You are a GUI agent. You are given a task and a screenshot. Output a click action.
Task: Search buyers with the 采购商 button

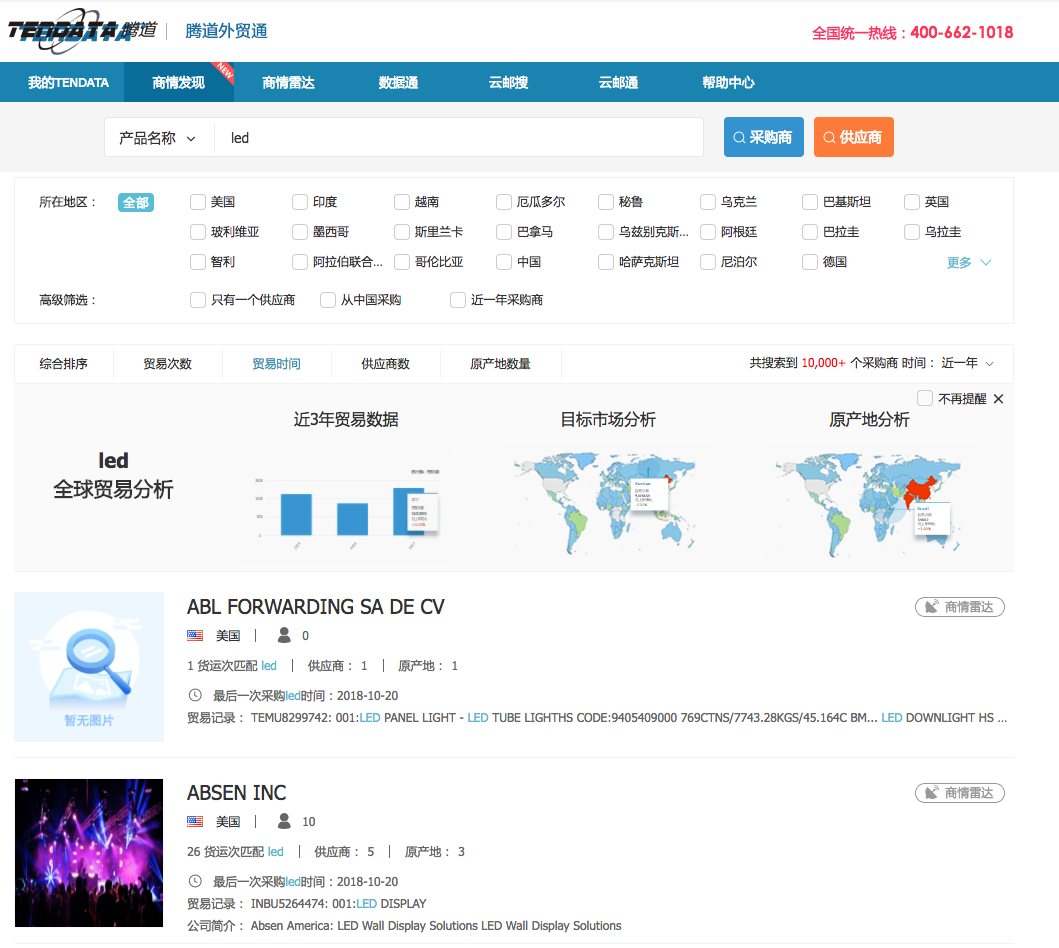pyautogui.click(x=764, y=137)
